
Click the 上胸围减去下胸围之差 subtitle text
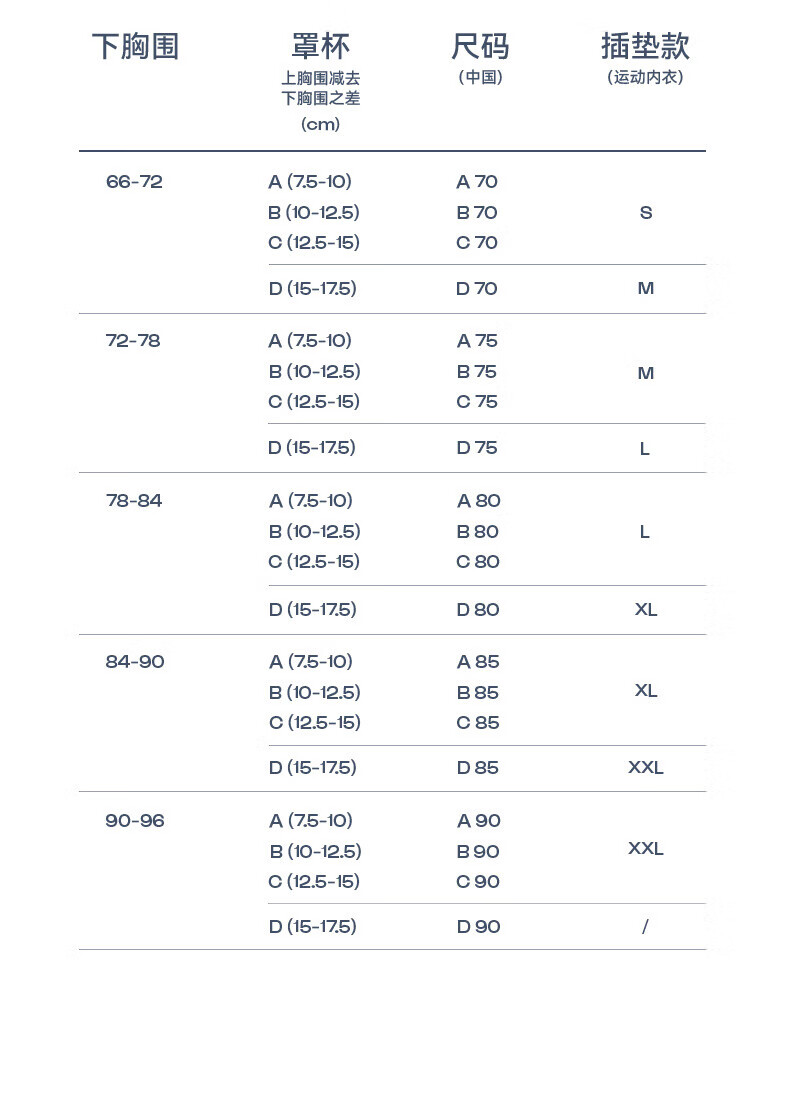[x=320, y=88]
